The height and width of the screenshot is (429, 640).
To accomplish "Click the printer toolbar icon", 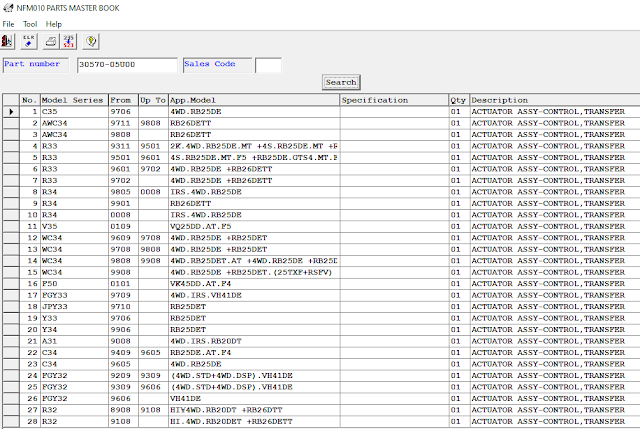I will click(51, 41).
